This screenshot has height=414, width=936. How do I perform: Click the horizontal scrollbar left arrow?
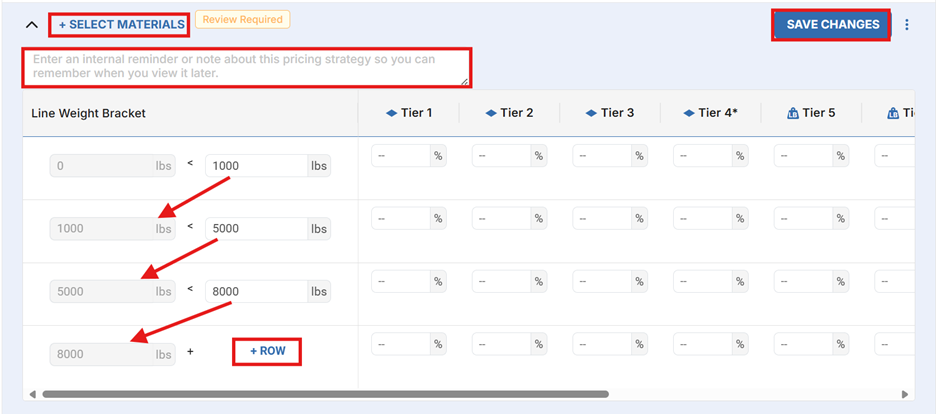[x=34, y=394]
